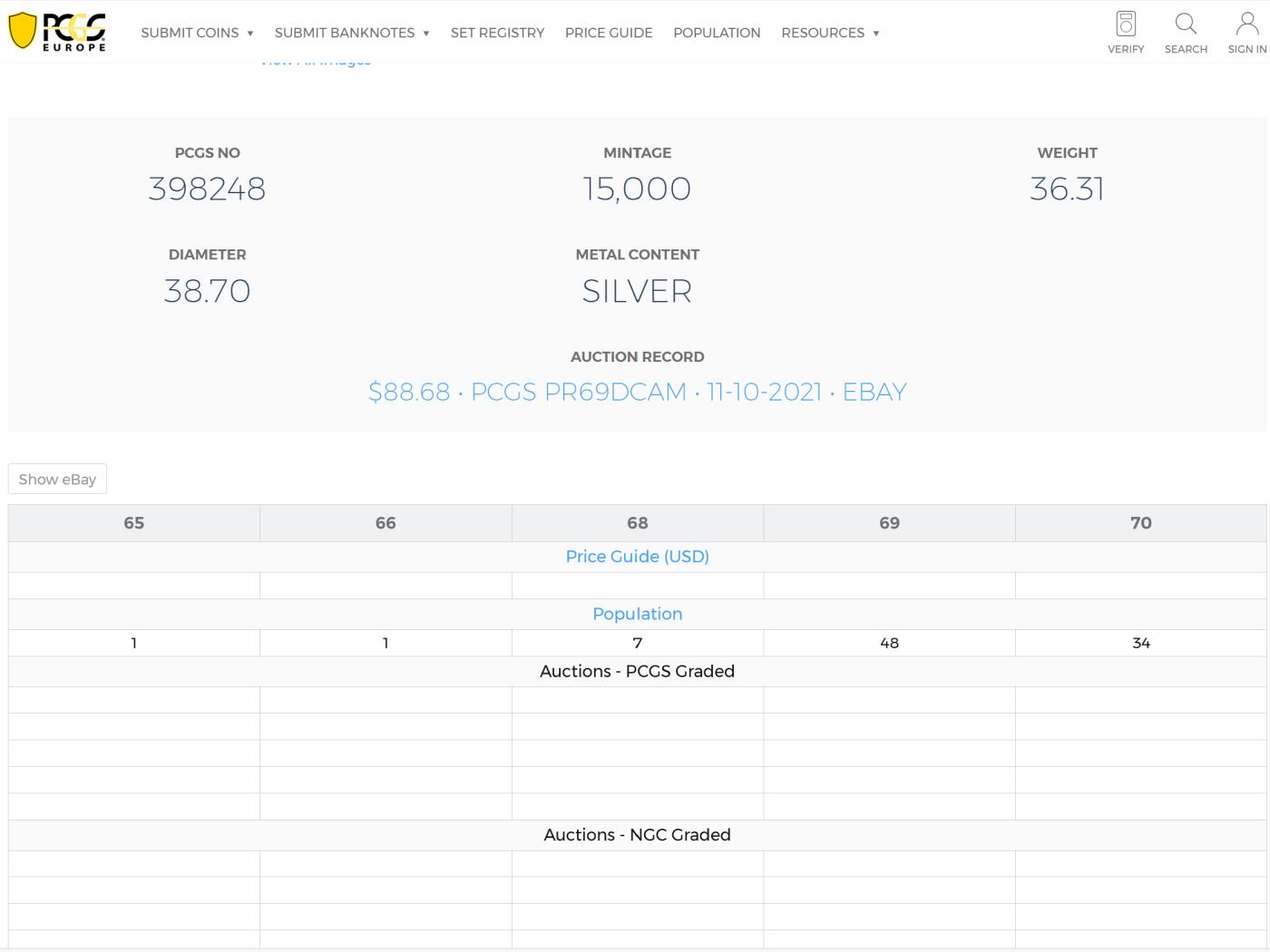Click the population count 48 cell
Viewport: 1270px width, 952px height.
[x=889, y=643]
